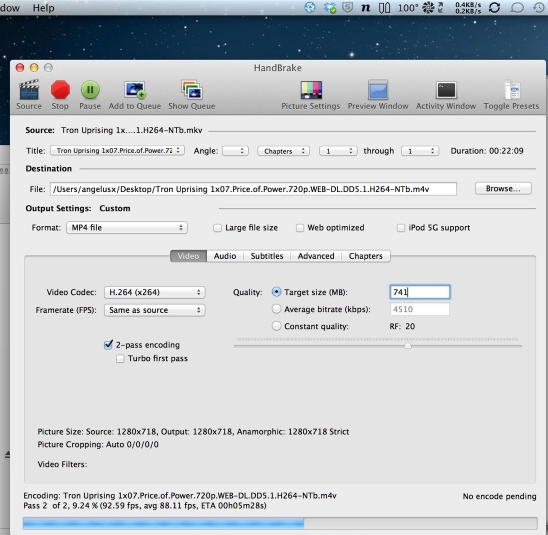The image size is (548, 535).
Task: Select Target size (MB) radio button
Action: (276, 292)
